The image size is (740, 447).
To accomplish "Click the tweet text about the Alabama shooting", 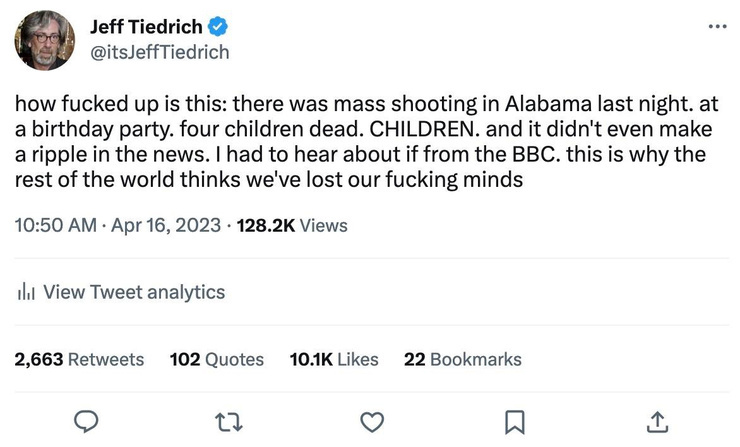I will (x=360, y=143).
